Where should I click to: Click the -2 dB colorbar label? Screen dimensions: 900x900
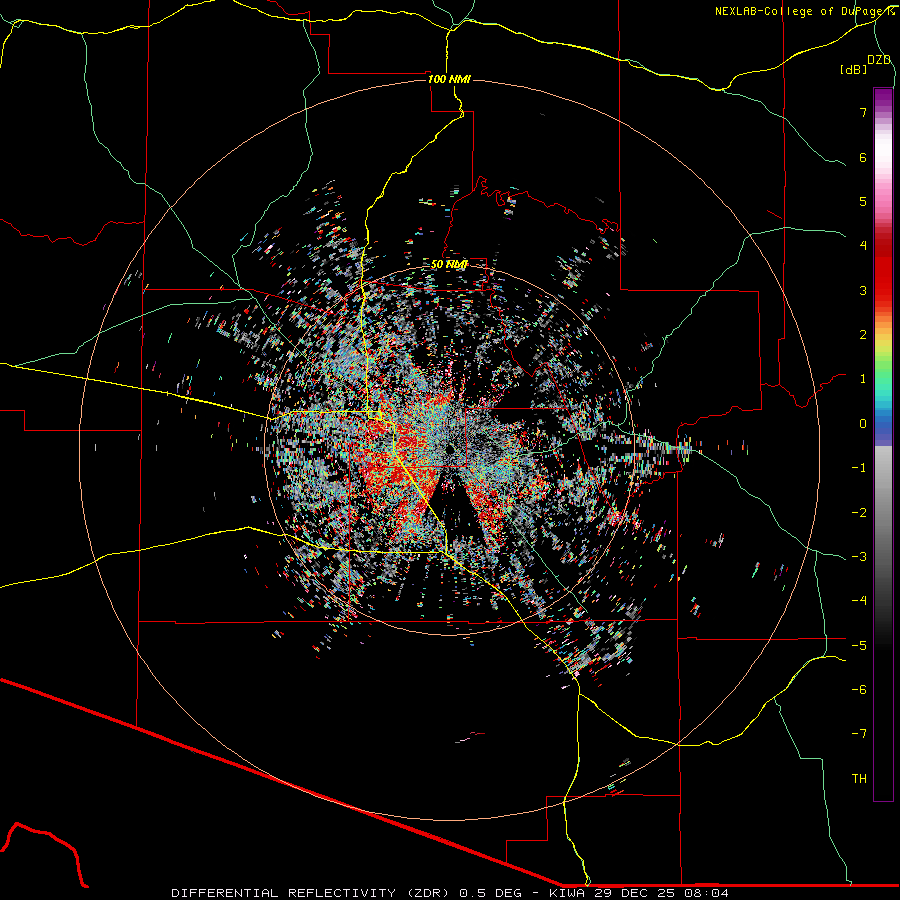pos(859,513)
